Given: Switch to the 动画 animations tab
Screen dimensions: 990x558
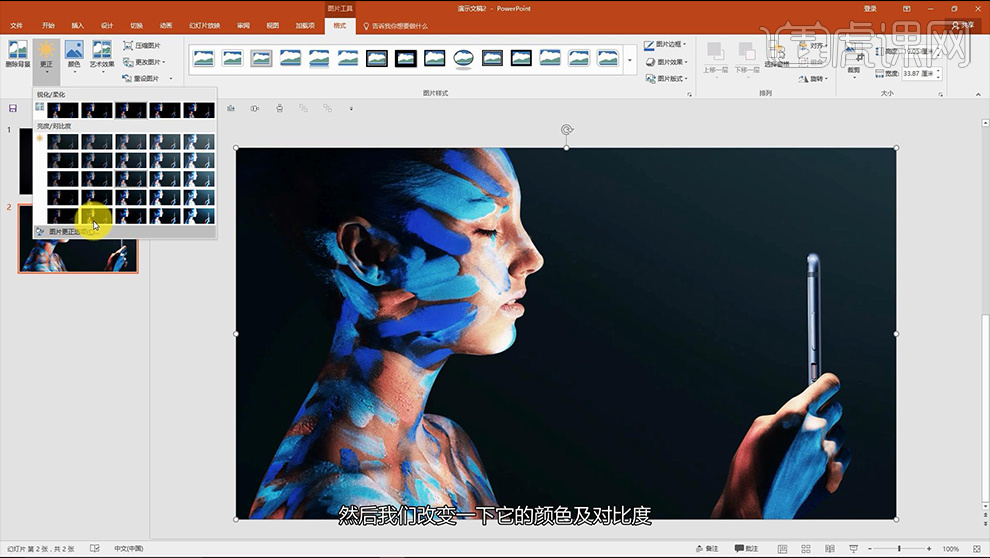Looking at the screenshot, I should (165, 26).
